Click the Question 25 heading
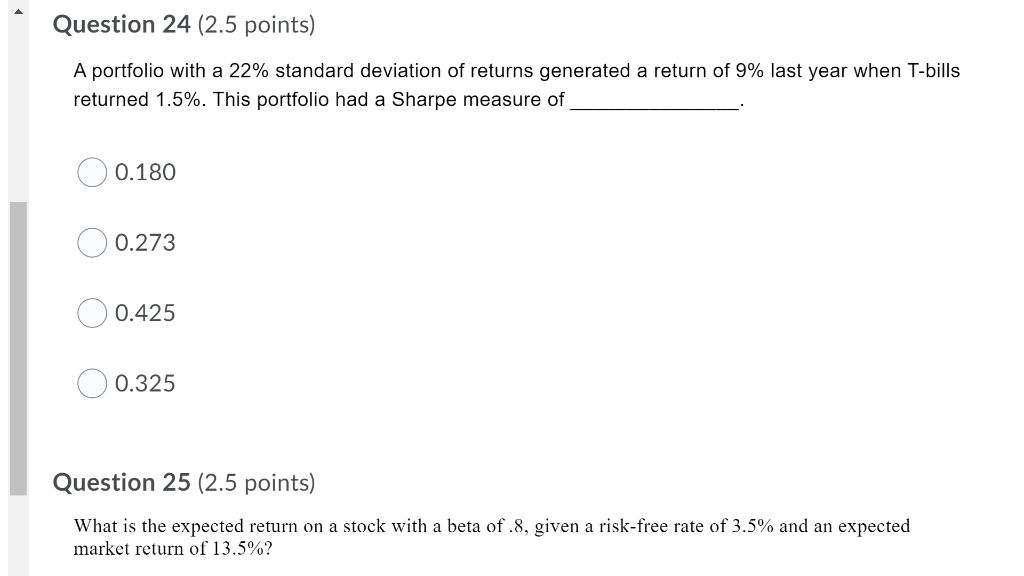 [120, 482]
